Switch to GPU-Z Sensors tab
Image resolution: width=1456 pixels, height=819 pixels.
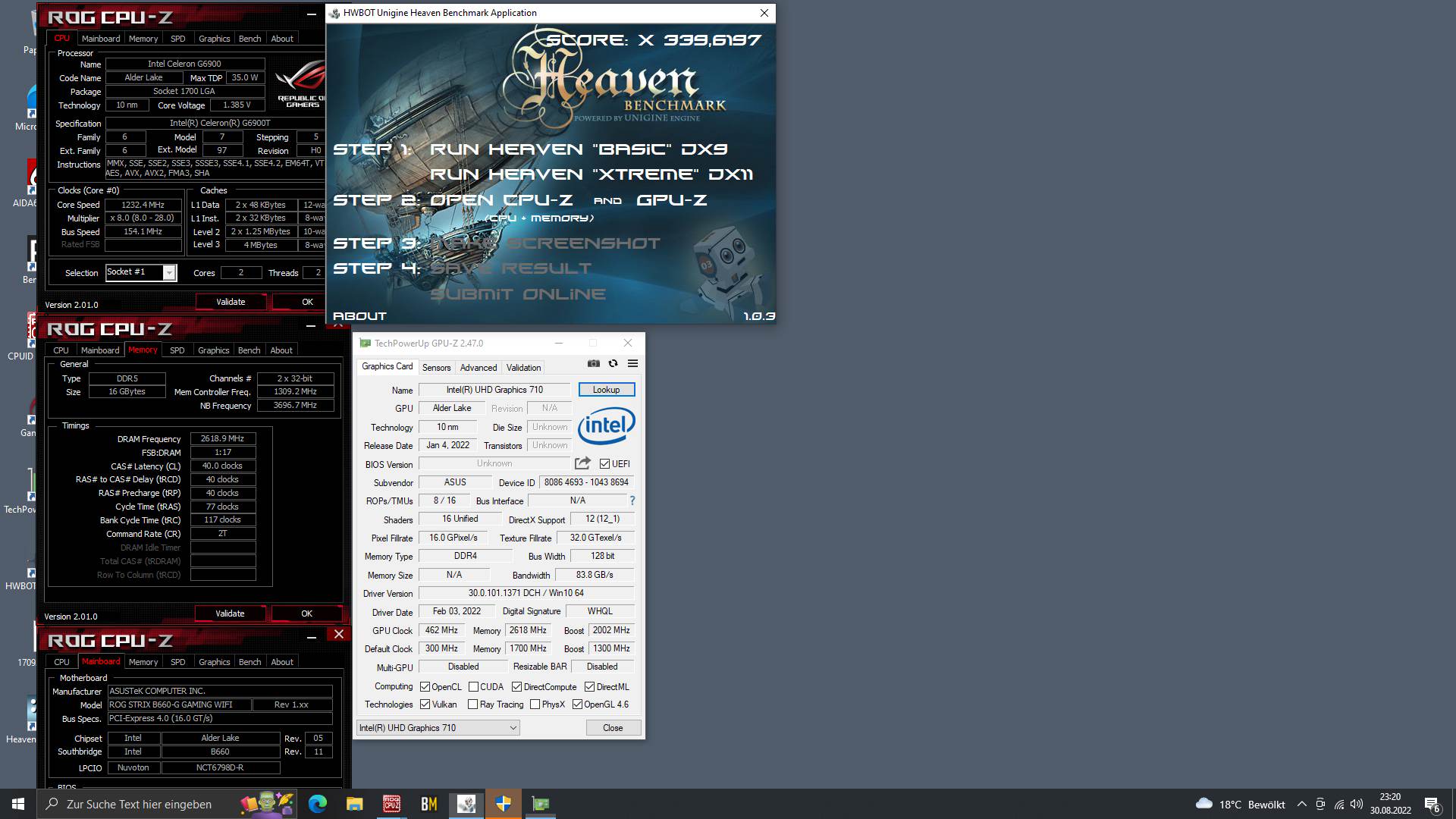tap(436, 368)
